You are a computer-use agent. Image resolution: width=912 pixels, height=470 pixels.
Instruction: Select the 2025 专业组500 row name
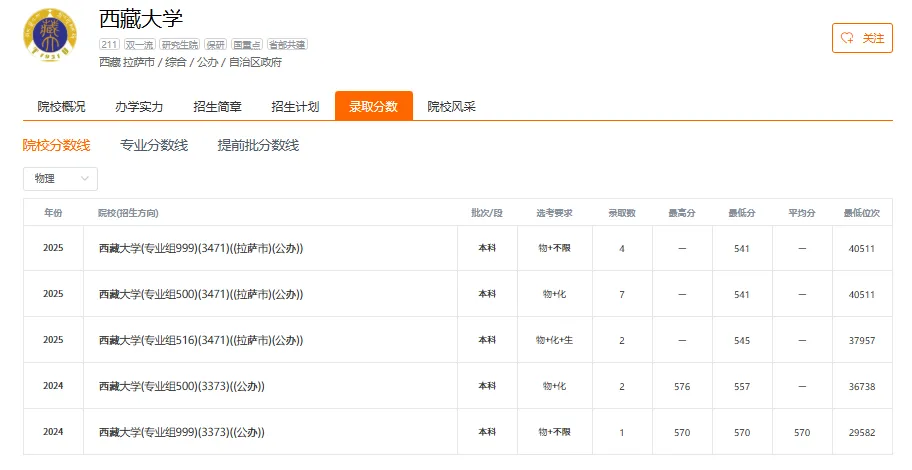point(201,294)
